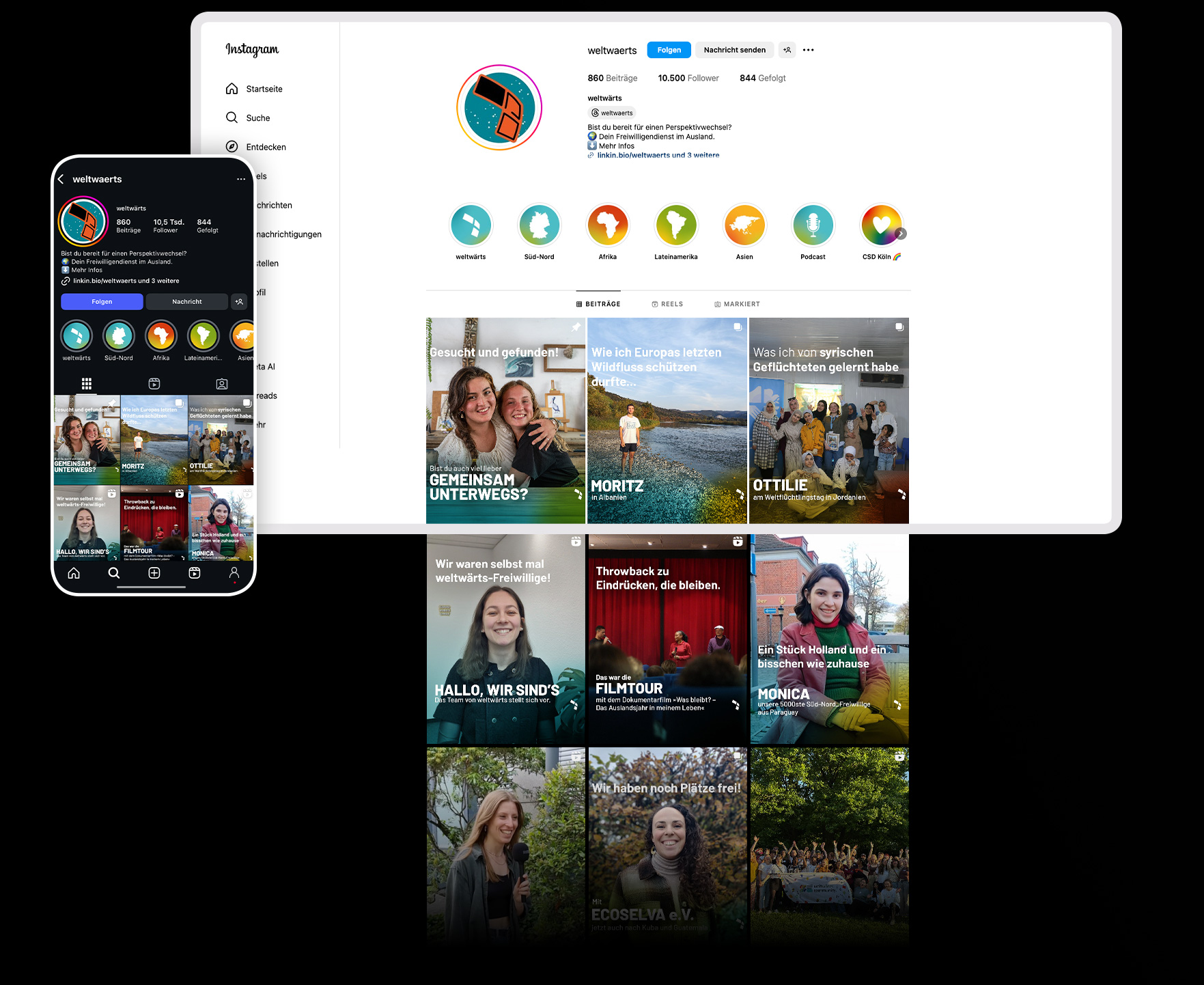Click the Startseite home icon
The image size is (1204, 985).
[232, 89]
